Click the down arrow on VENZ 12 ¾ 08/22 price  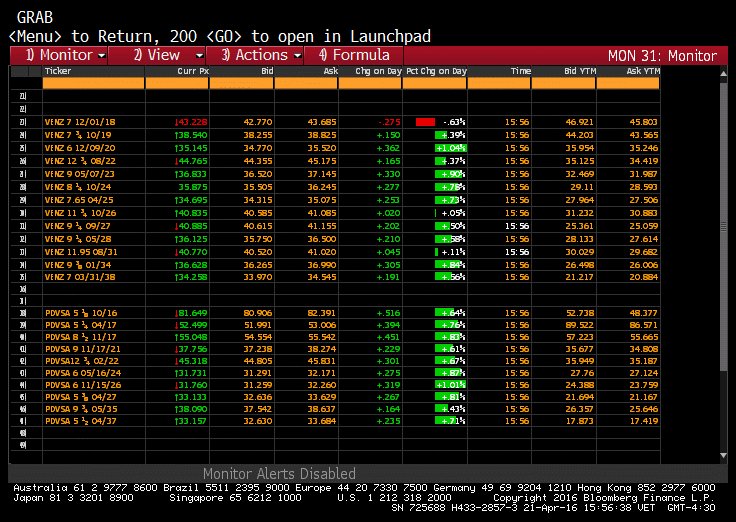[x=176, y=160]
